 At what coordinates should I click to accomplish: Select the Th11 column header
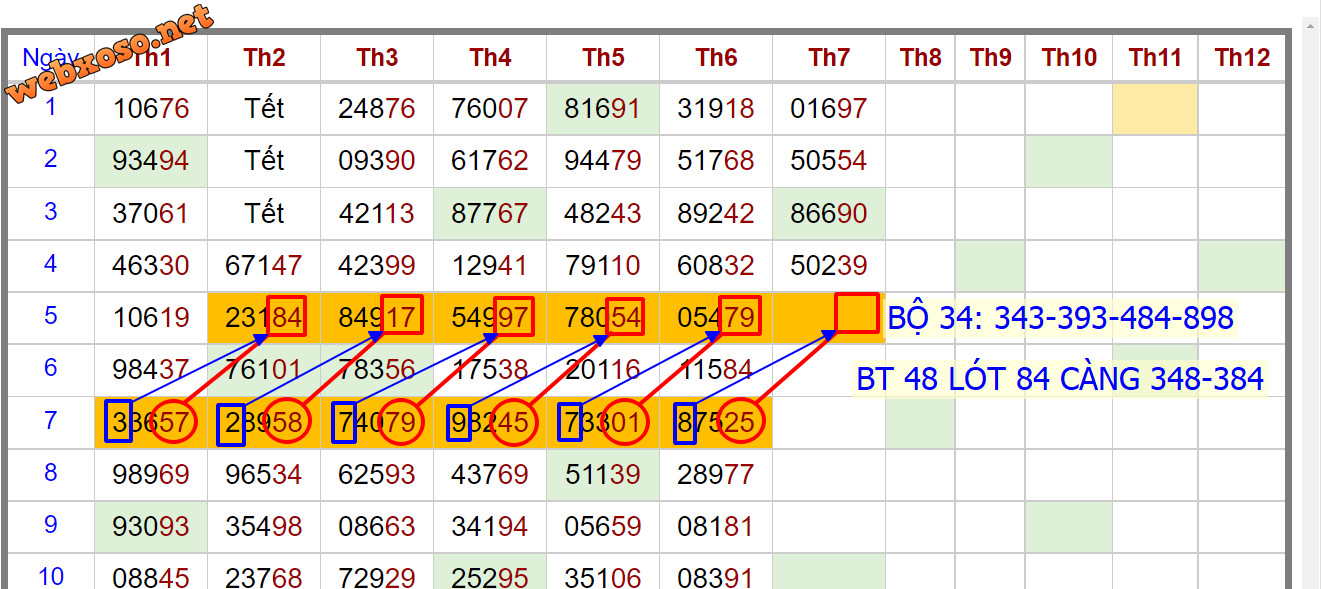(x=1155, y=58)
